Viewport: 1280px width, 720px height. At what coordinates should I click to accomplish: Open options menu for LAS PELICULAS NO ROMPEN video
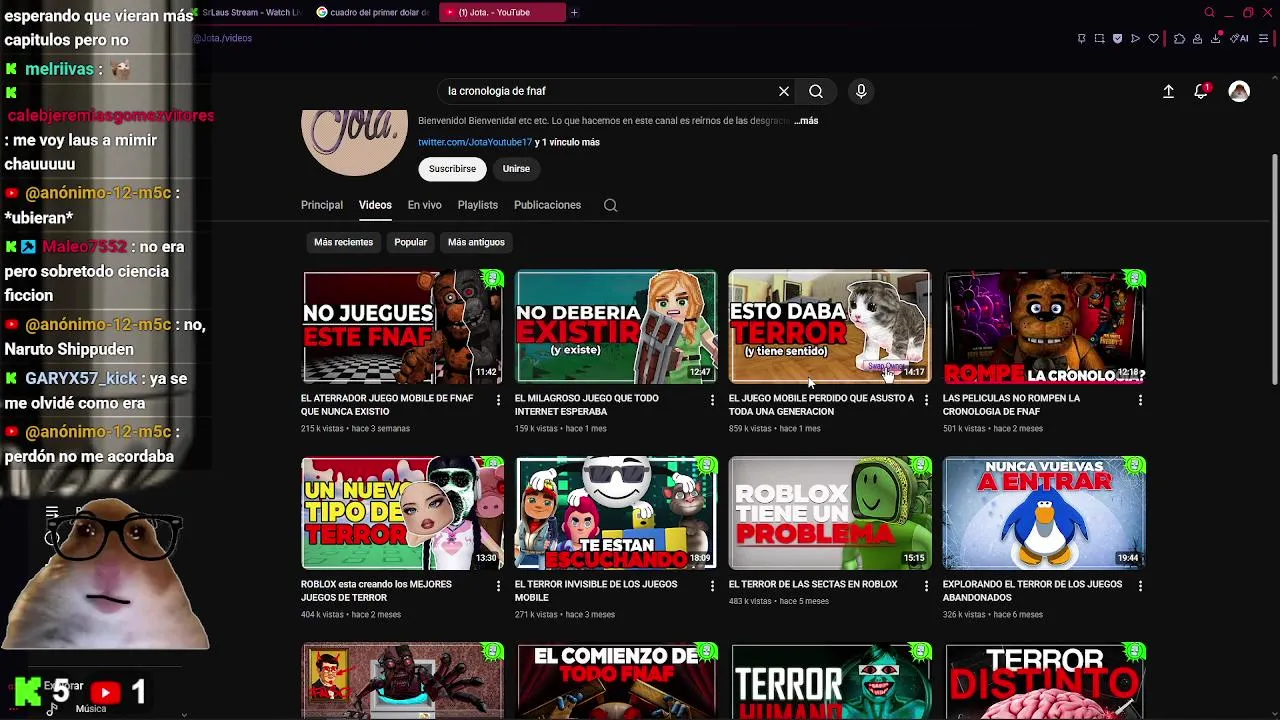tap(1140, 400)
